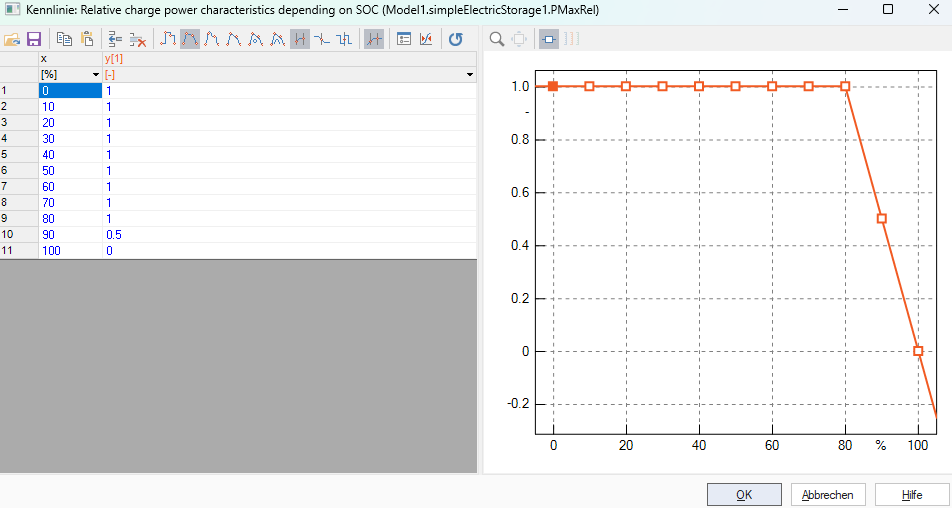Insert a new row via toolbar icon

tap(115, 39)
